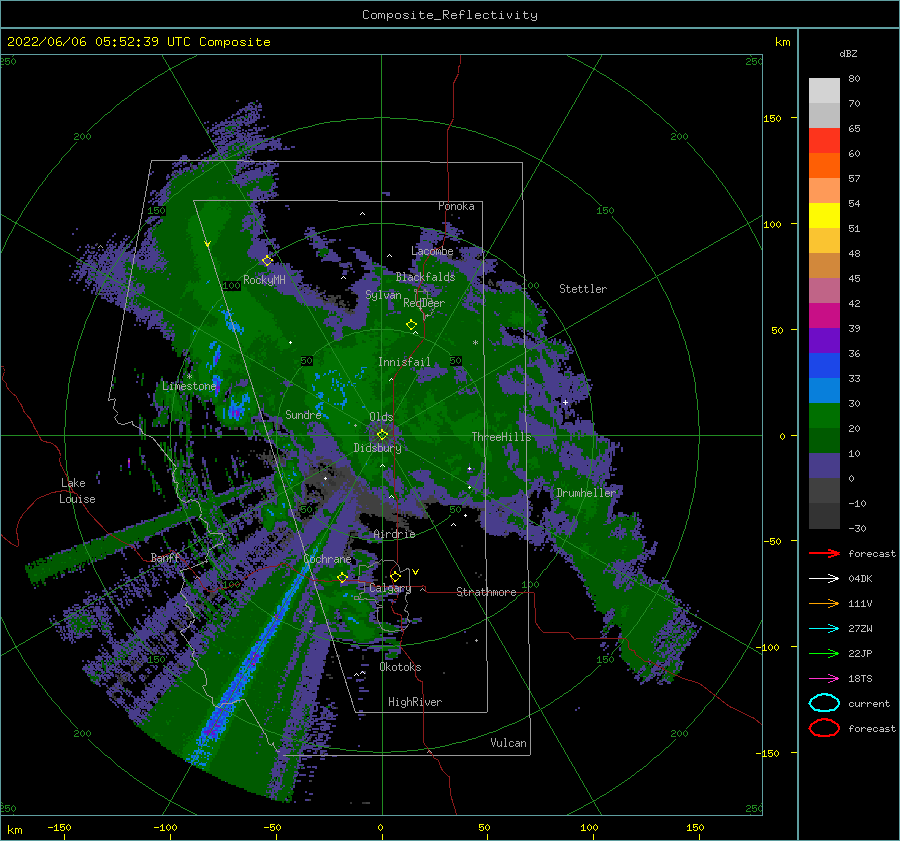Click the orange 111V arrow icon
This screenshot has height=841, width=900.
click(x=824, y=603)
